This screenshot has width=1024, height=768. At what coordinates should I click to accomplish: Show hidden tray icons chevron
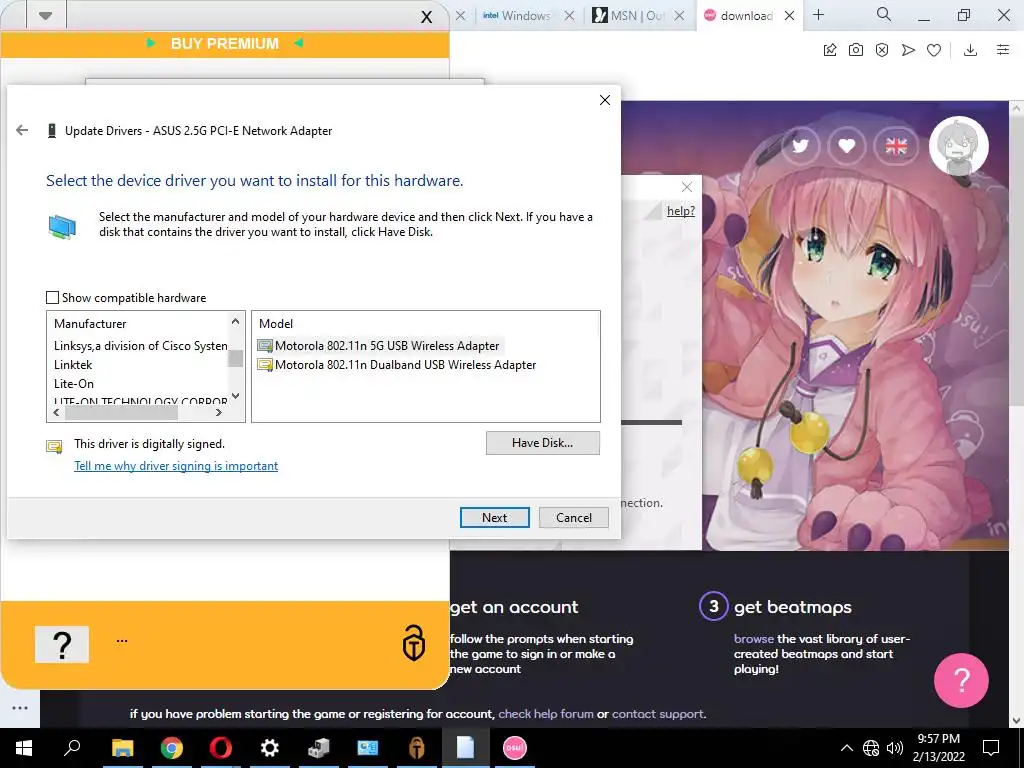[846, 748]
